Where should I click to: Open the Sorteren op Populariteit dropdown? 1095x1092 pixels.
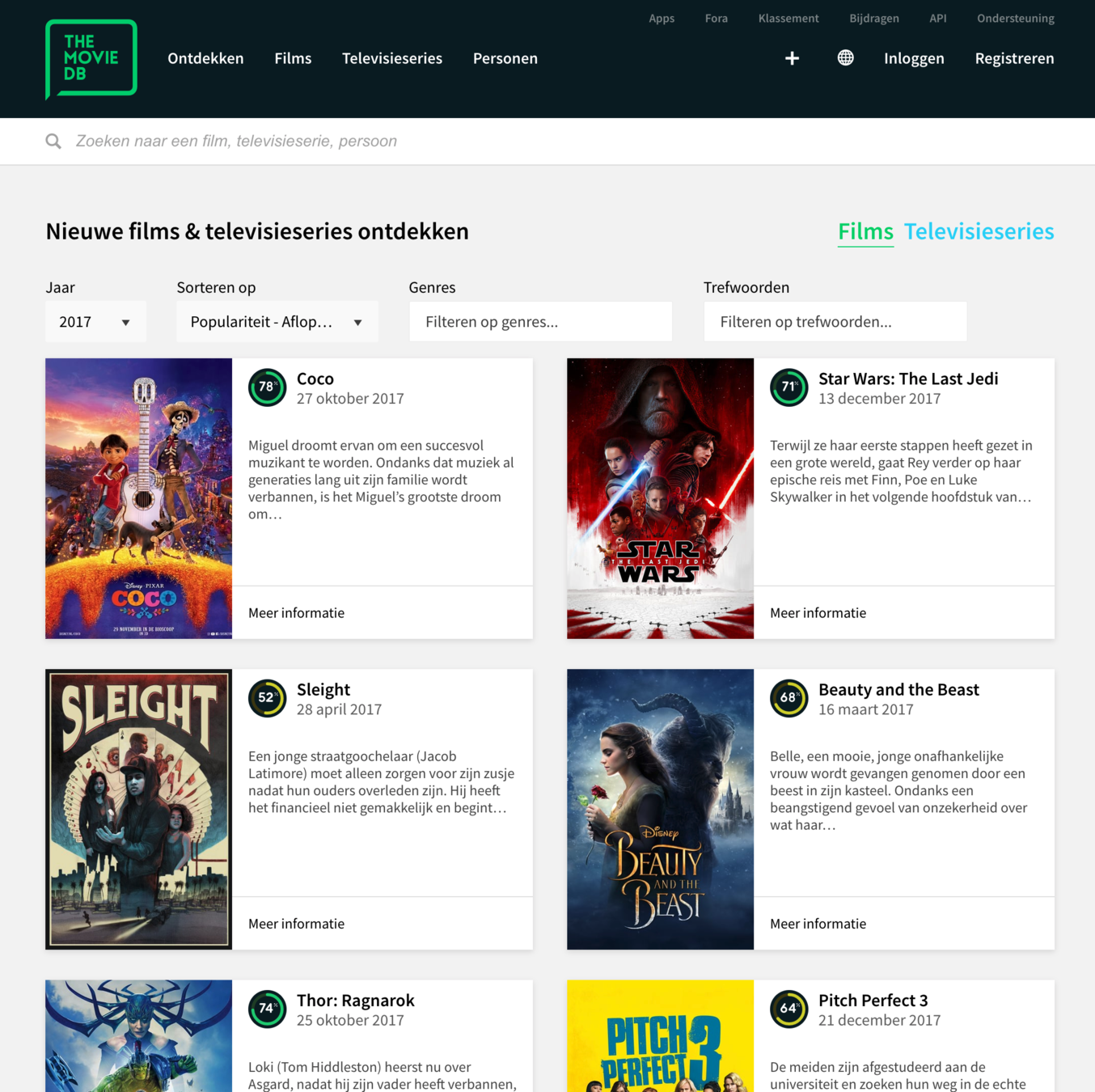tap(277, 322)
